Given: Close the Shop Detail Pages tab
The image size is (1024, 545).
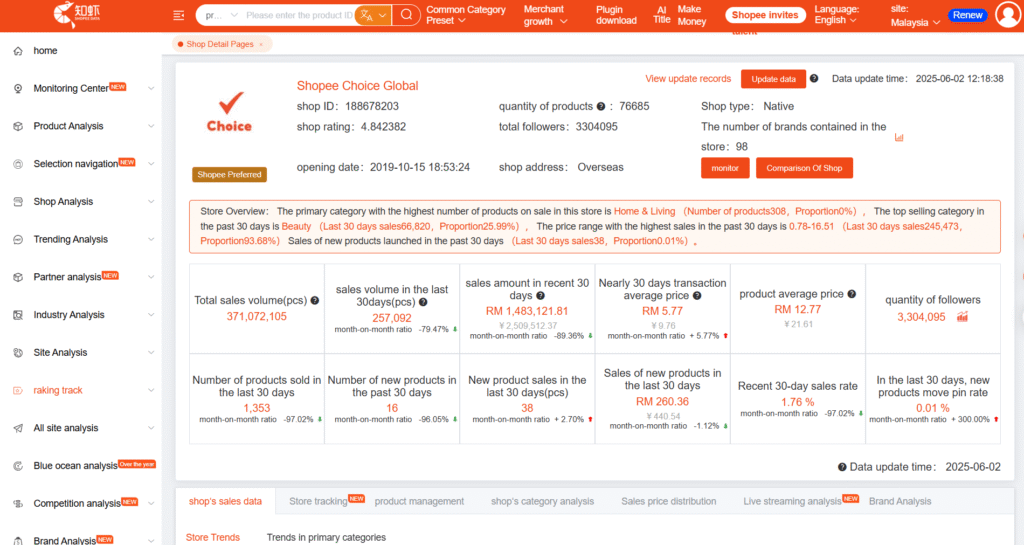Looking at the screenshot, I should [x=261, y=44].
